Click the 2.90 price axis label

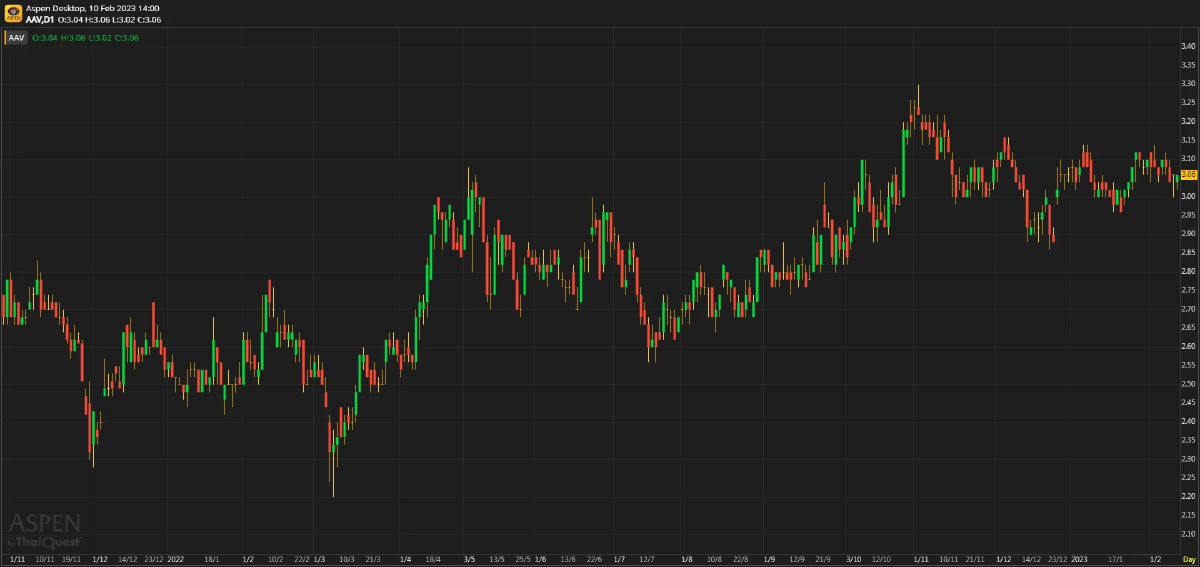(x=1189, y=234)
